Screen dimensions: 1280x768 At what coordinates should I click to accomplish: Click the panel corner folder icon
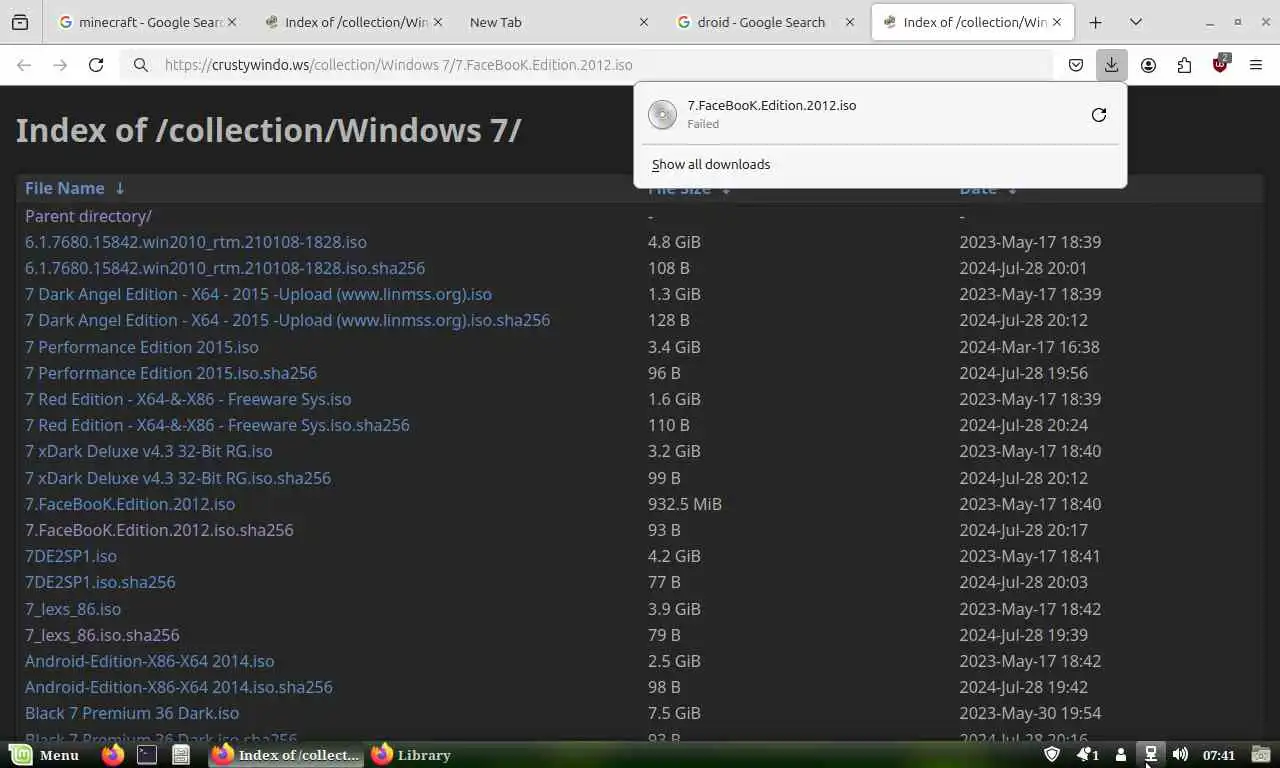(1261, 754)
